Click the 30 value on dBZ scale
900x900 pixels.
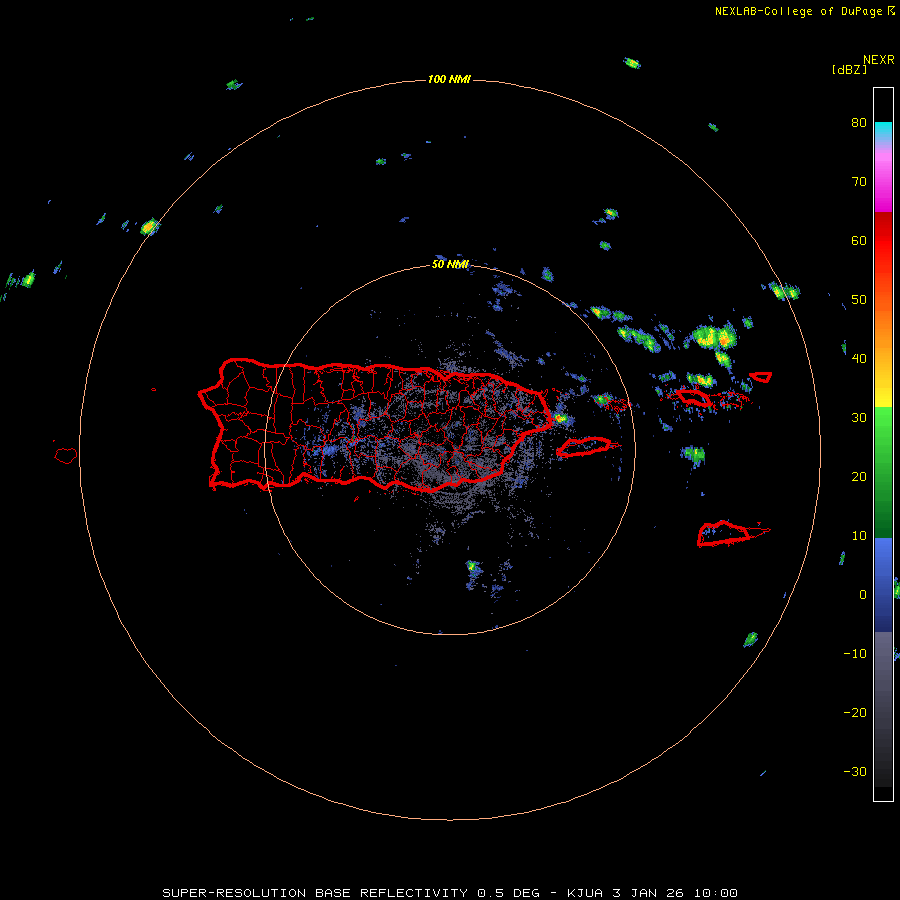(859, 417)
